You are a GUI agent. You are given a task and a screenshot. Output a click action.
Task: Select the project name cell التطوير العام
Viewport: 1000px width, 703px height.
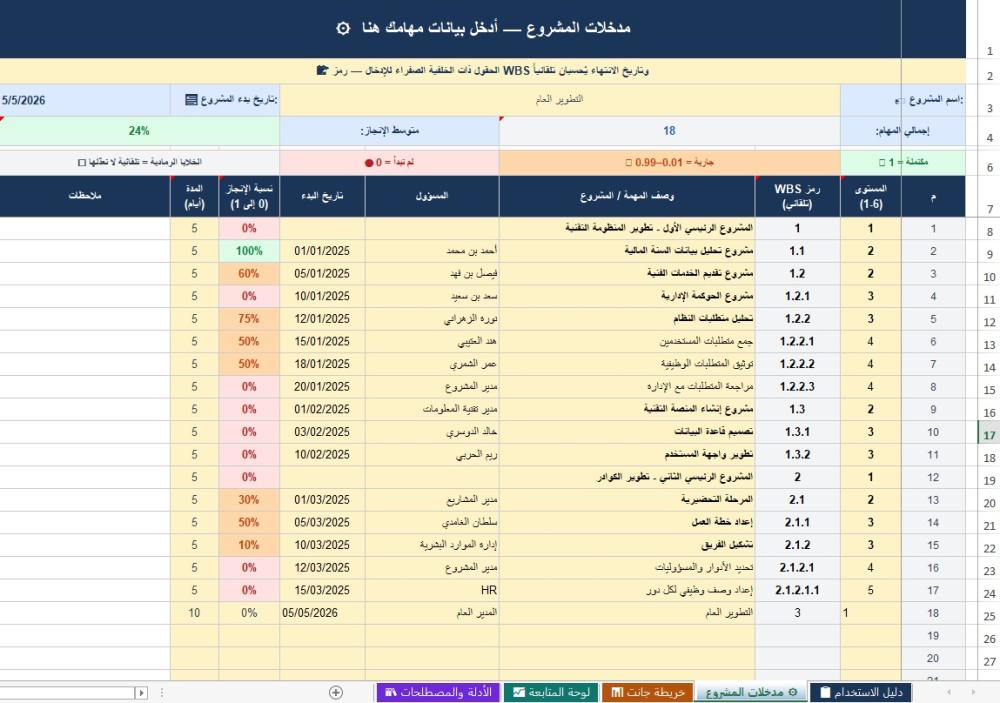click(x=560, y=100)
